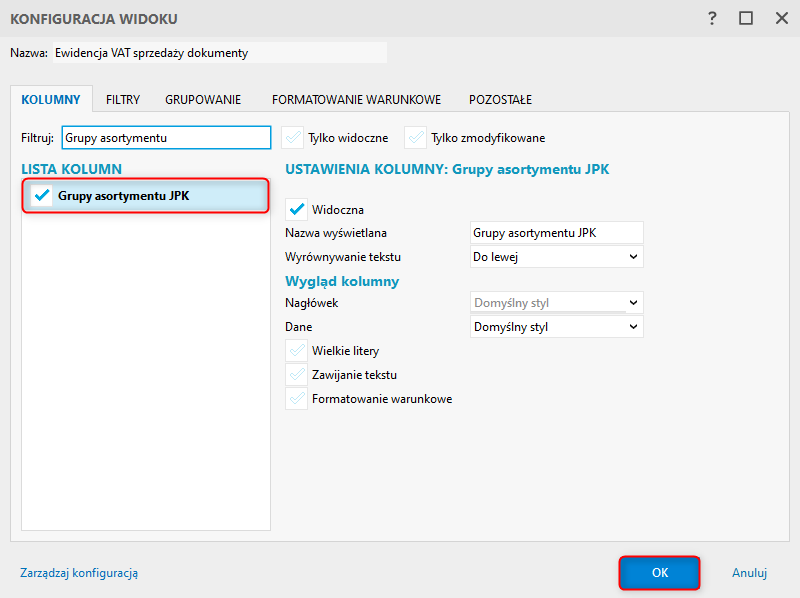
Task: Open the Dane style dropdown
Action: (557, 327)
